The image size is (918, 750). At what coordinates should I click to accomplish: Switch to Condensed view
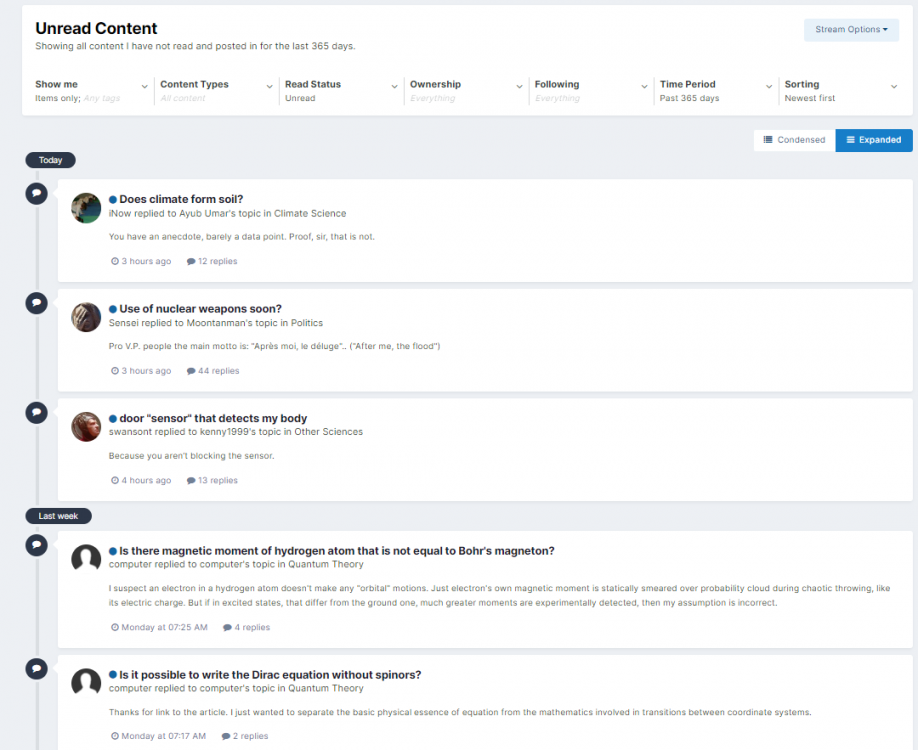pos(793,140)
